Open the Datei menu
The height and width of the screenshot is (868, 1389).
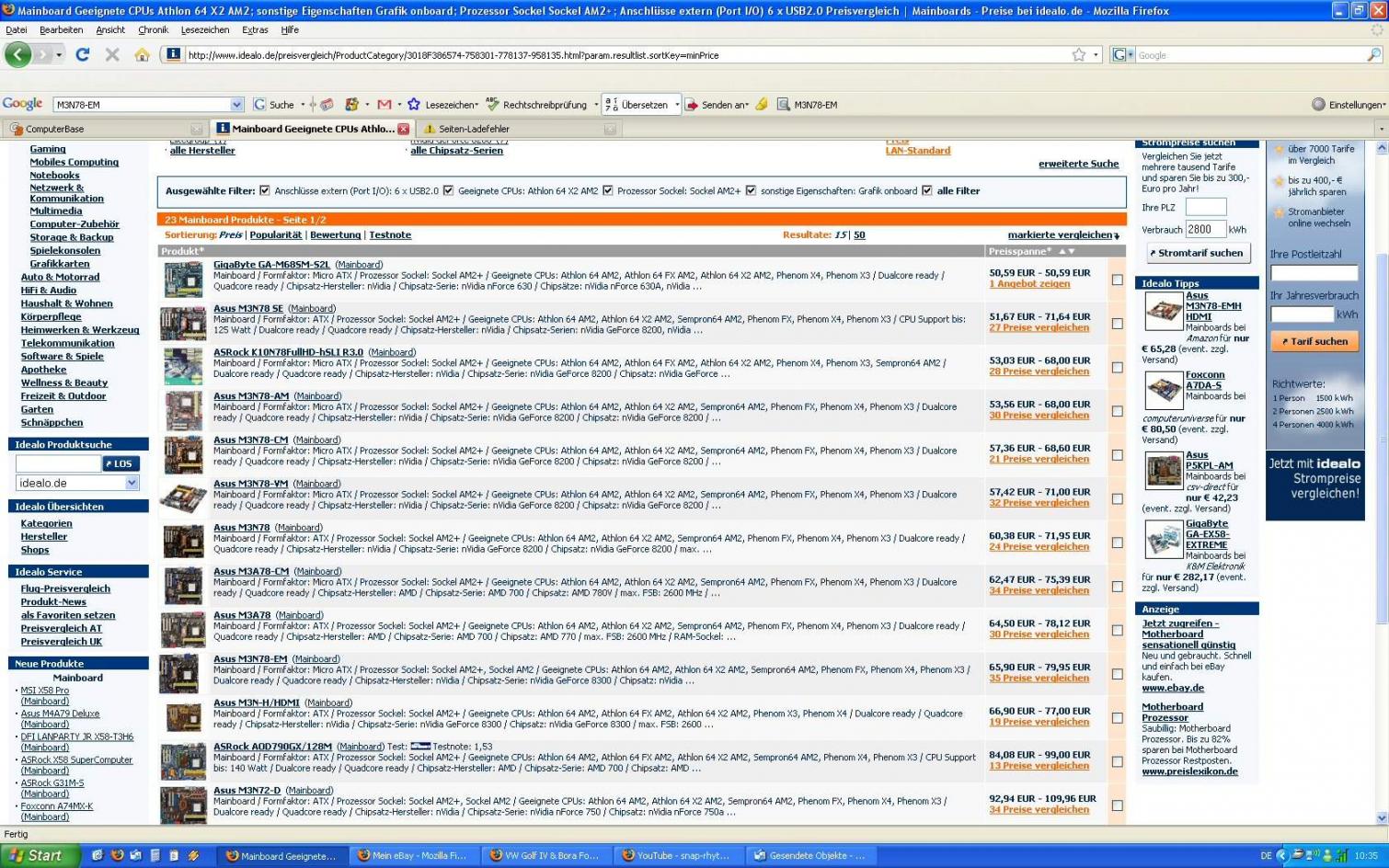[16, 29]
